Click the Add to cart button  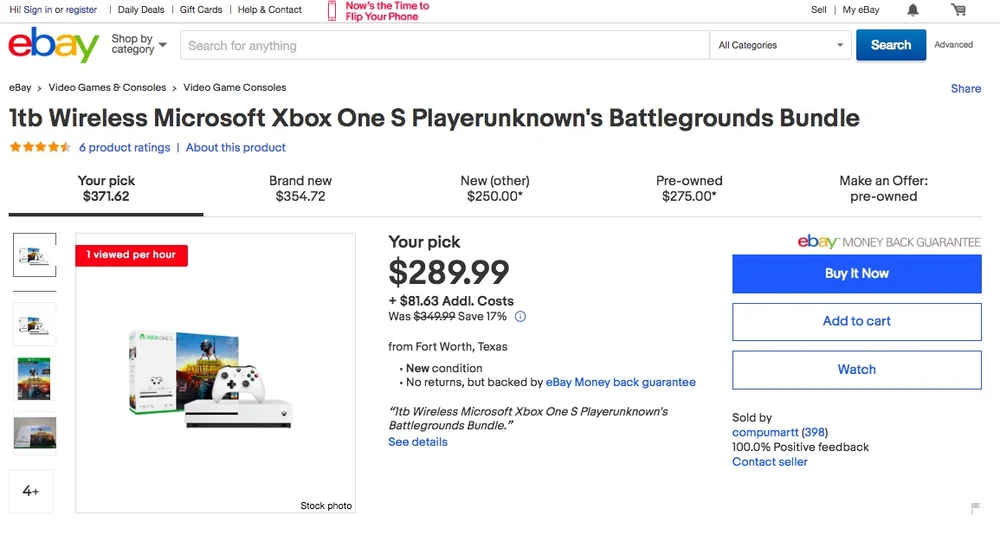click(856, 322)
